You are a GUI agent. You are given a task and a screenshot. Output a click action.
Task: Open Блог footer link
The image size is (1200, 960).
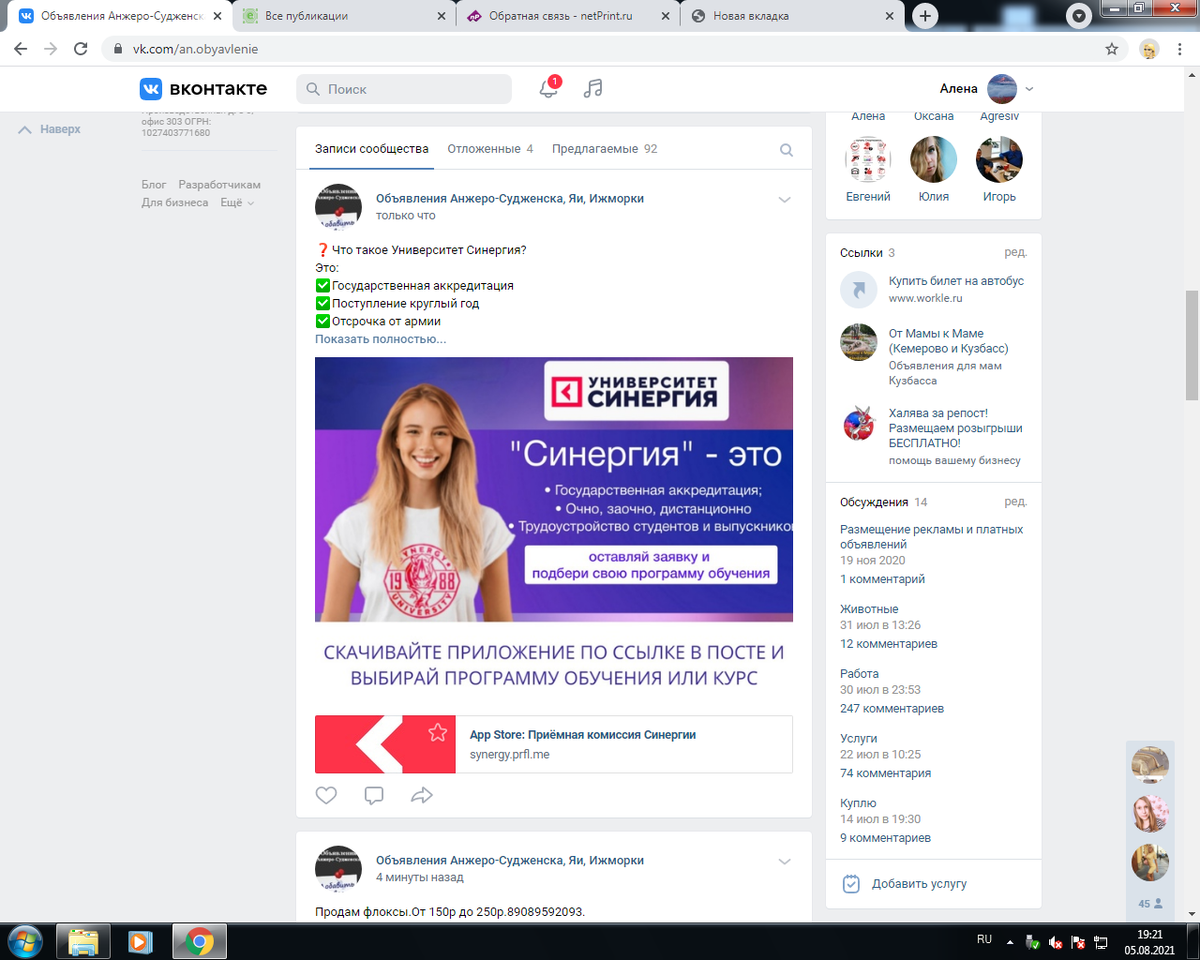[x=154, y=185]
